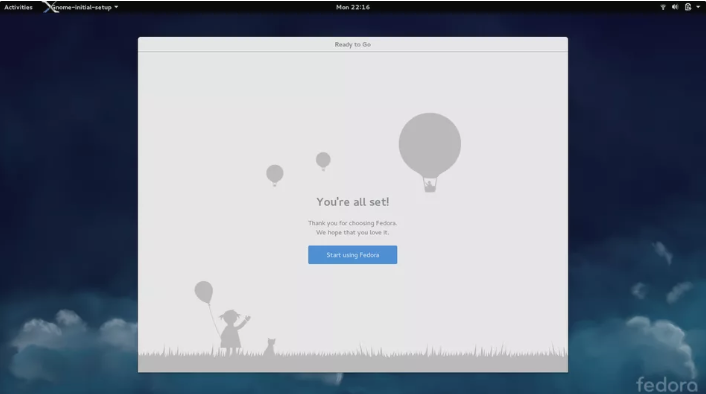This screenshot has height=394, width=706.
Task: Expand the arrow beside gnome-initial-setup
Action: 116,7
